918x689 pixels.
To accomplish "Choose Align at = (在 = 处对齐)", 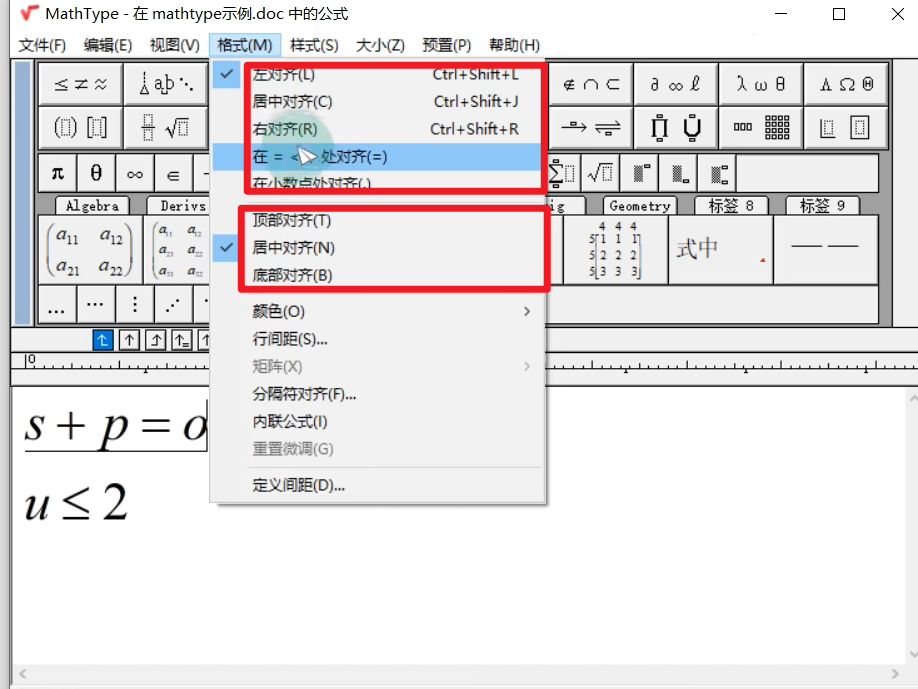I will coord(377,157).
